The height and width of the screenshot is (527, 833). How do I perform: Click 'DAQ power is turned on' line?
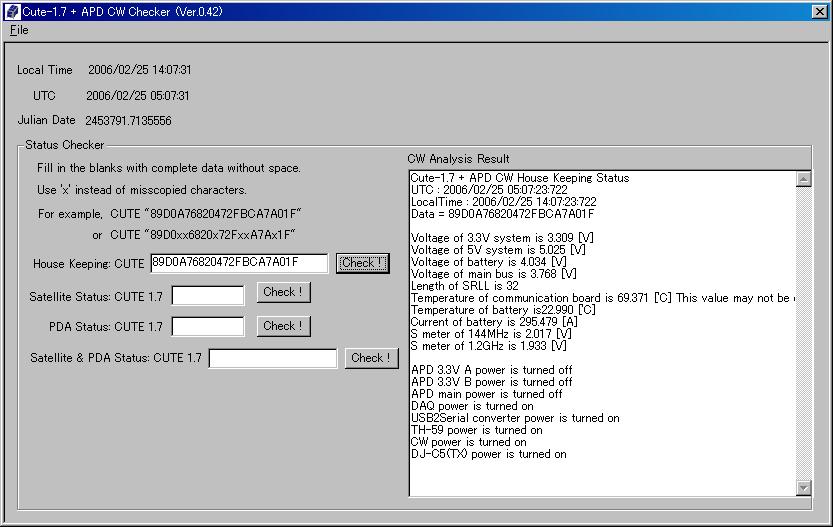[x=472, y=406]
